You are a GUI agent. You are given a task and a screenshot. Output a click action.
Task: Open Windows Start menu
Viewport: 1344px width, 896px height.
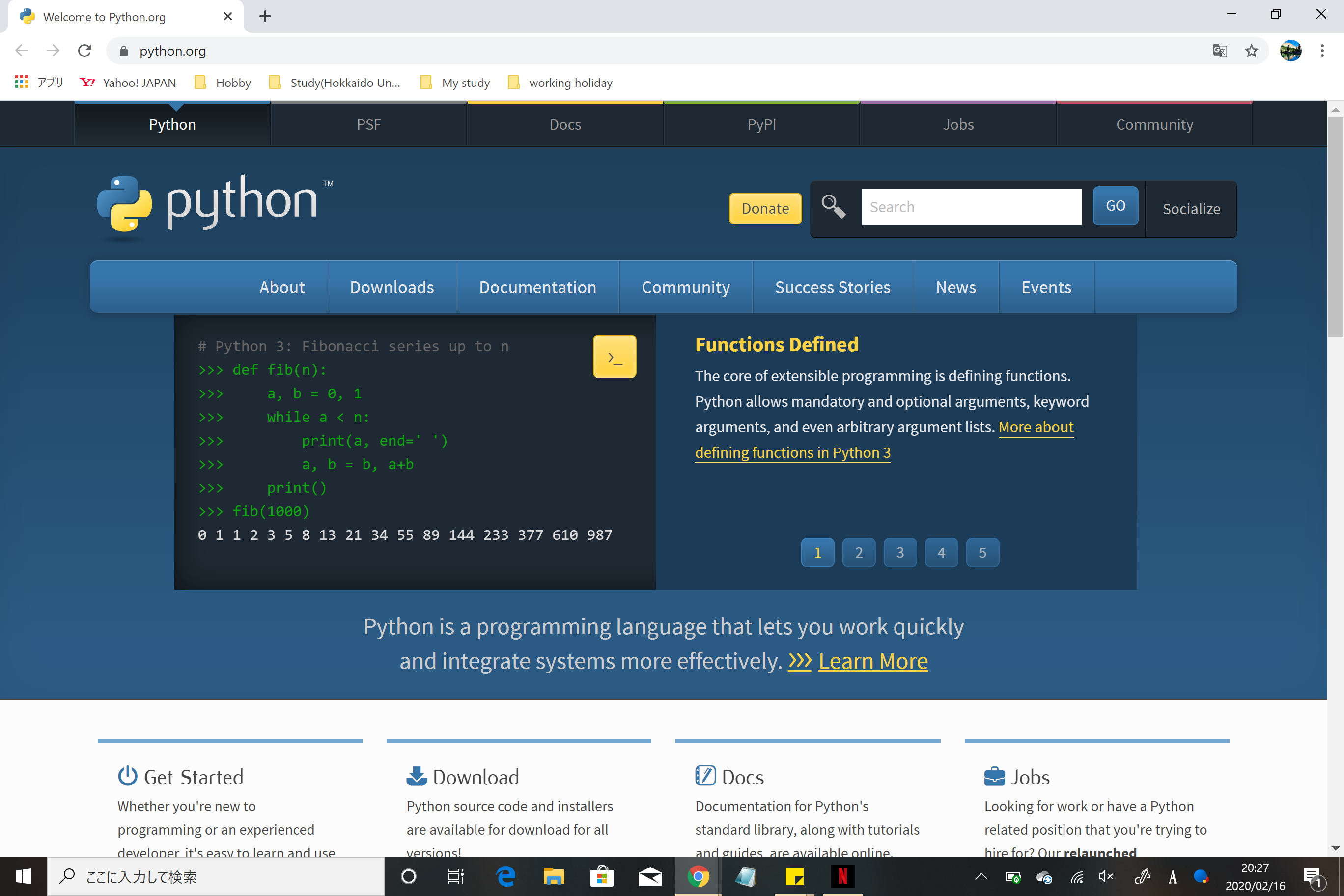[x=24, y=876]
